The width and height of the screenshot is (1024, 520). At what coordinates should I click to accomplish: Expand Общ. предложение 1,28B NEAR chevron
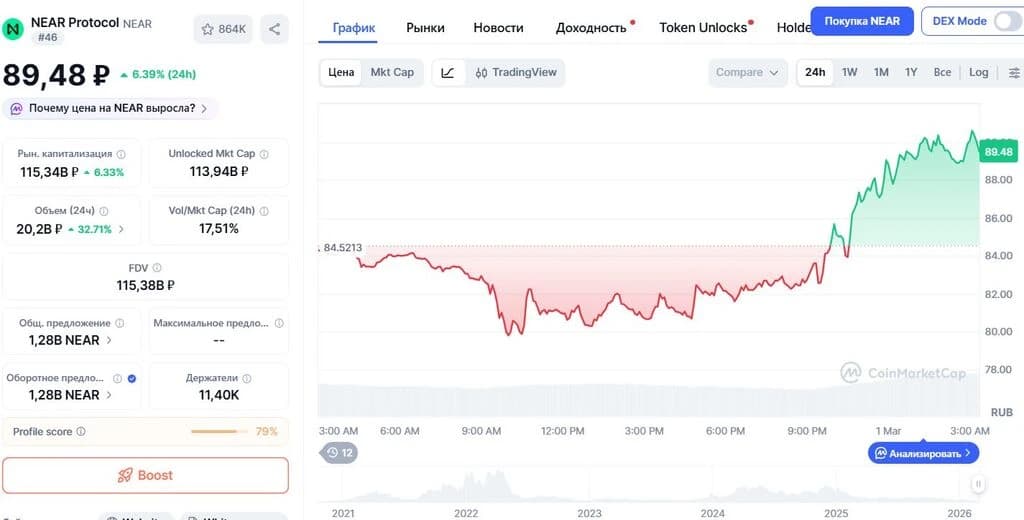[x=108, y=340]
